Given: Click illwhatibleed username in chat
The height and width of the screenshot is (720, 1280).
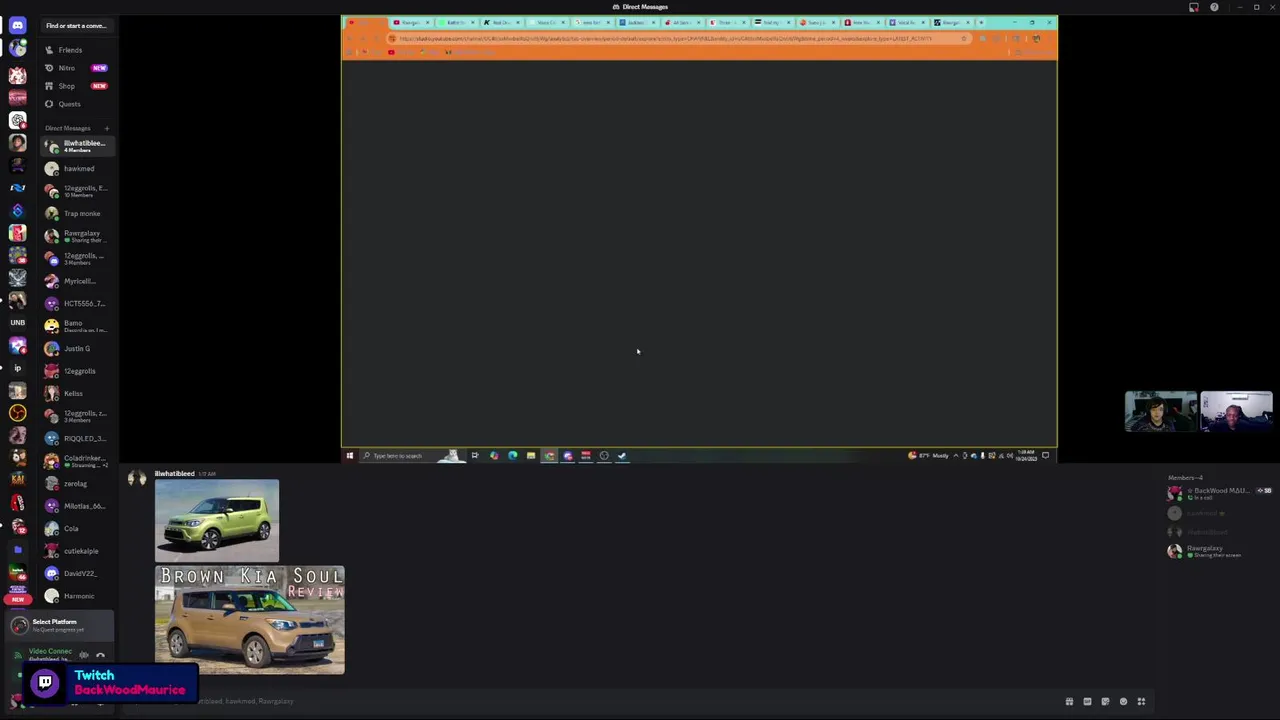Looking at the screenshot, I should [x=174, y=474].
